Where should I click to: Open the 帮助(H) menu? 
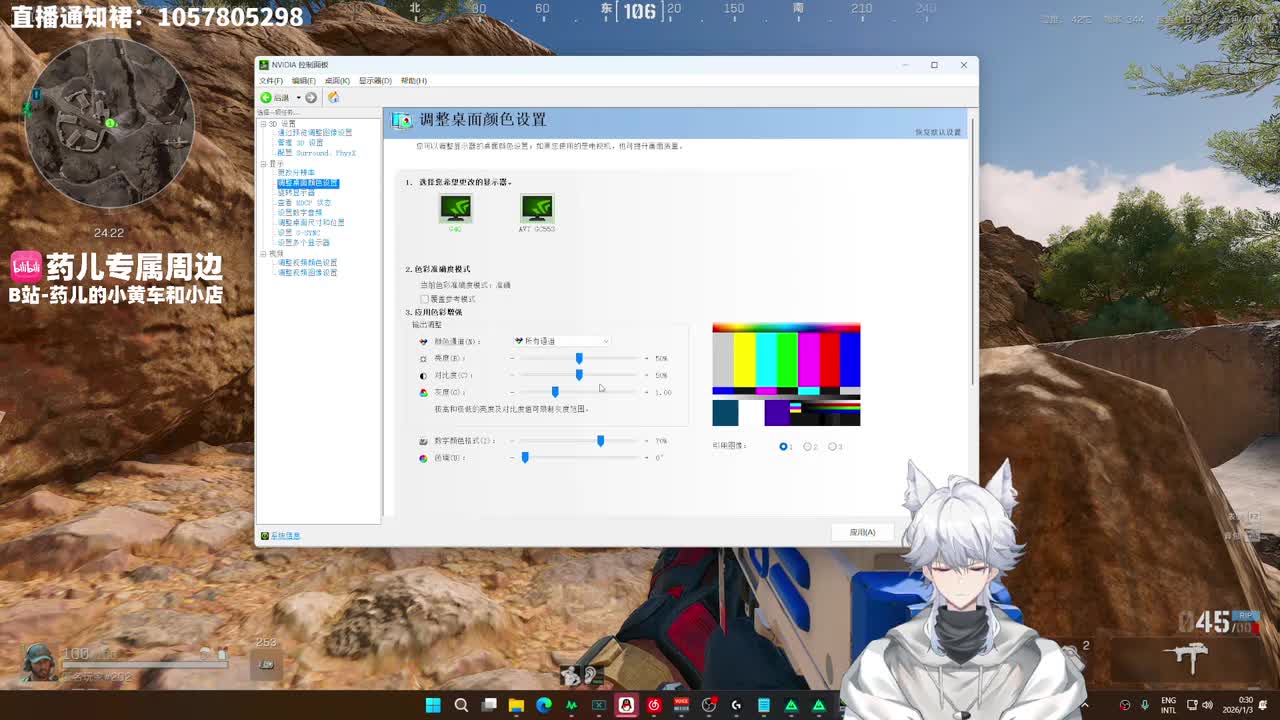tap(414, 81)
